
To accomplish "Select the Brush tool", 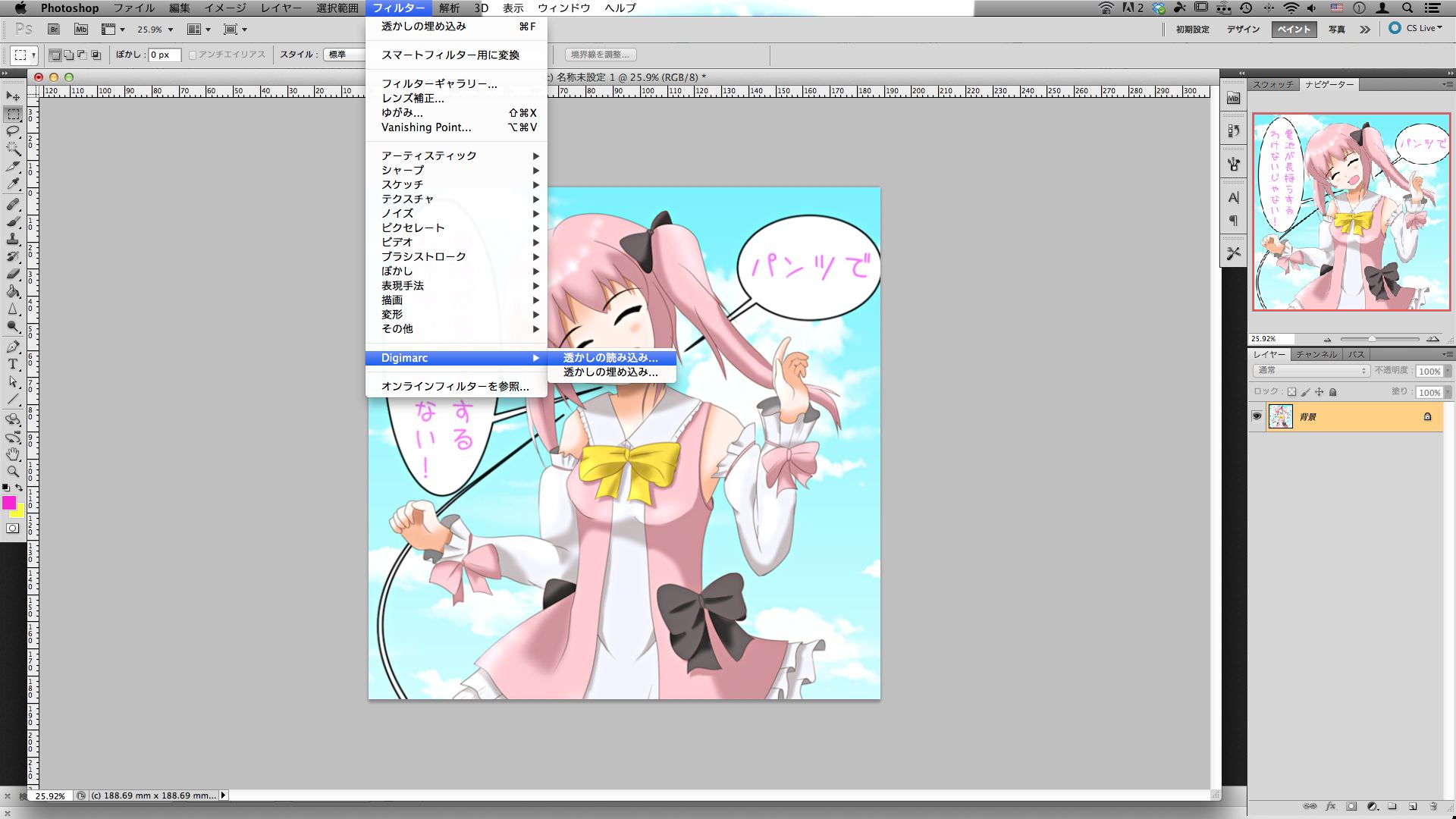I will [x=13, y=221].
